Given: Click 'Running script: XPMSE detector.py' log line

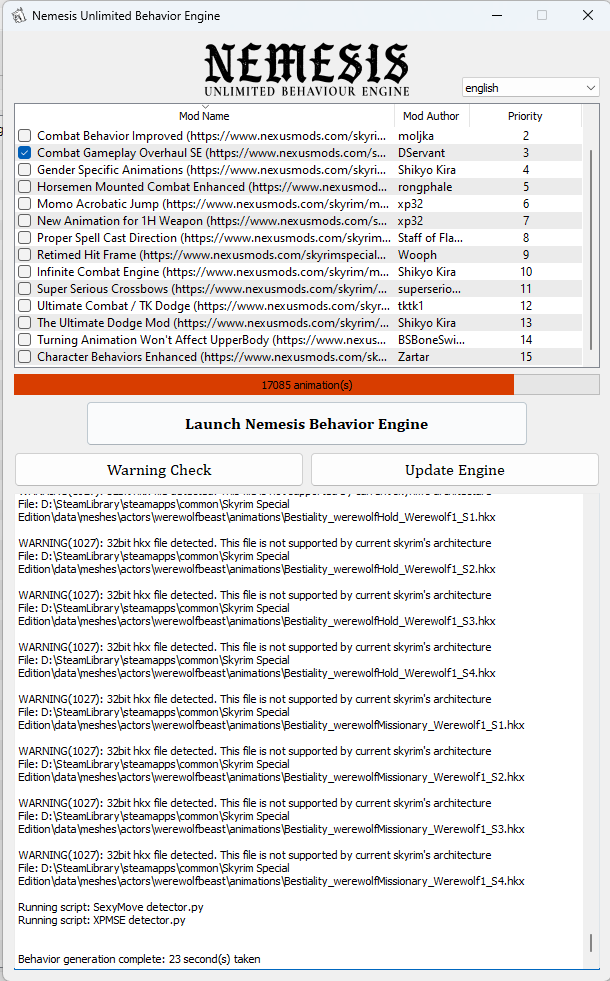Looking at the screenshot, I should pyautogui.click(x=101, y=920).
